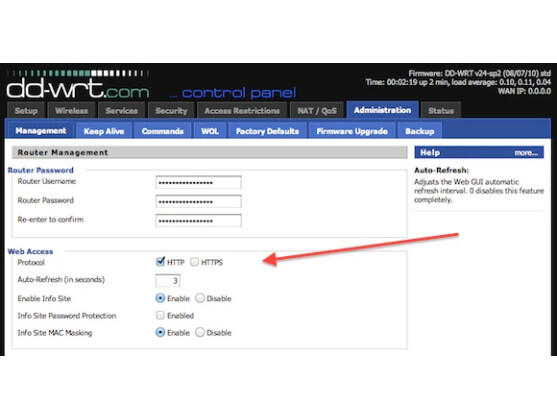Go to the Backup subtab
This screenshot has width=557, height=418.
tap(420, 131)
